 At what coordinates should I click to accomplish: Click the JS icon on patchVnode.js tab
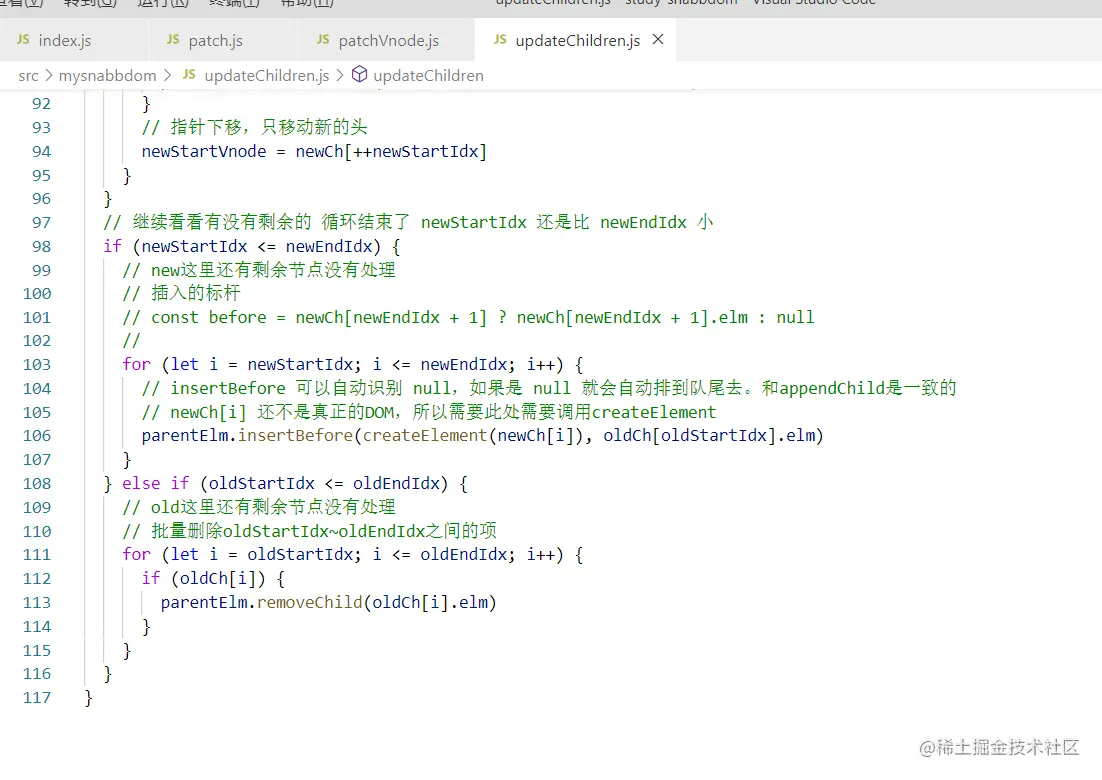322,40
